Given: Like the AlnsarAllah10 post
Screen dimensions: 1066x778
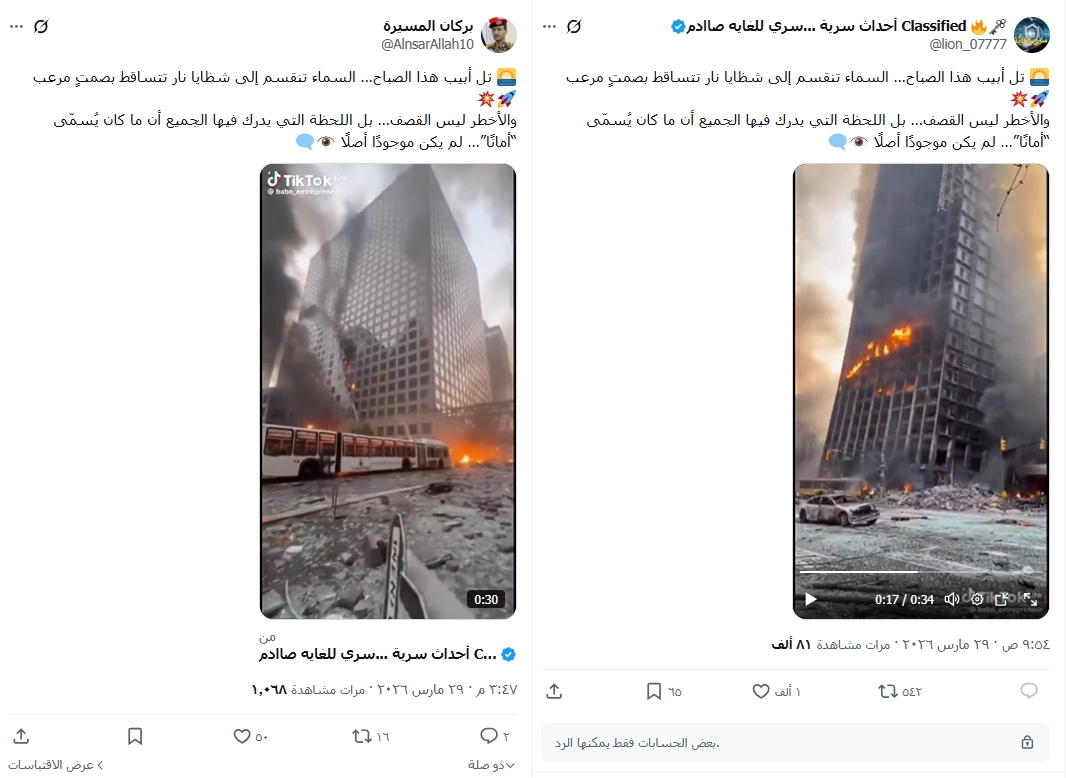Looking at the screenshot, I should (242, 736).
